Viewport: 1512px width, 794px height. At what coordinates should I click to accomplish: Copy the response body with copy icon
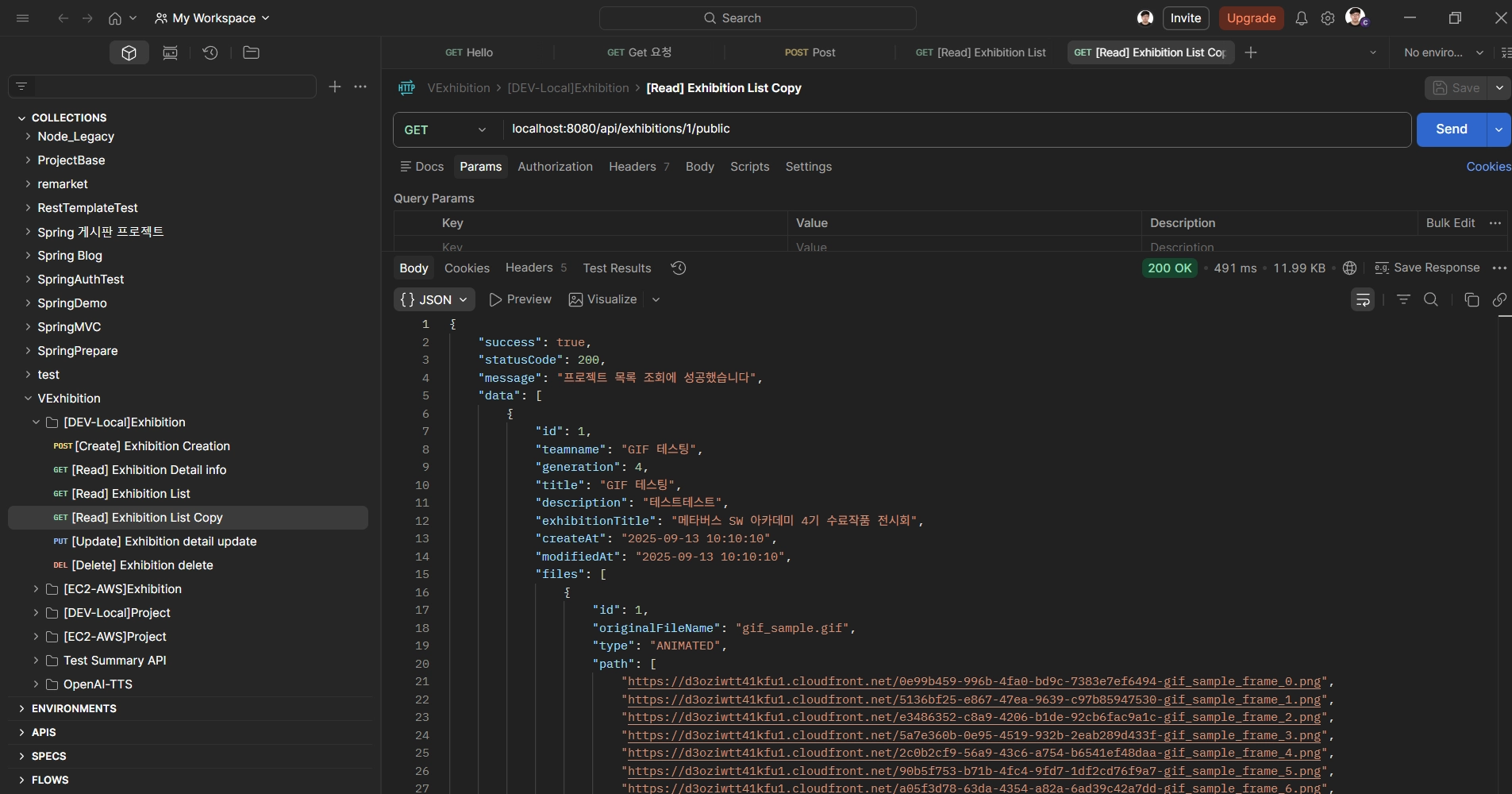pos(1471,299)
